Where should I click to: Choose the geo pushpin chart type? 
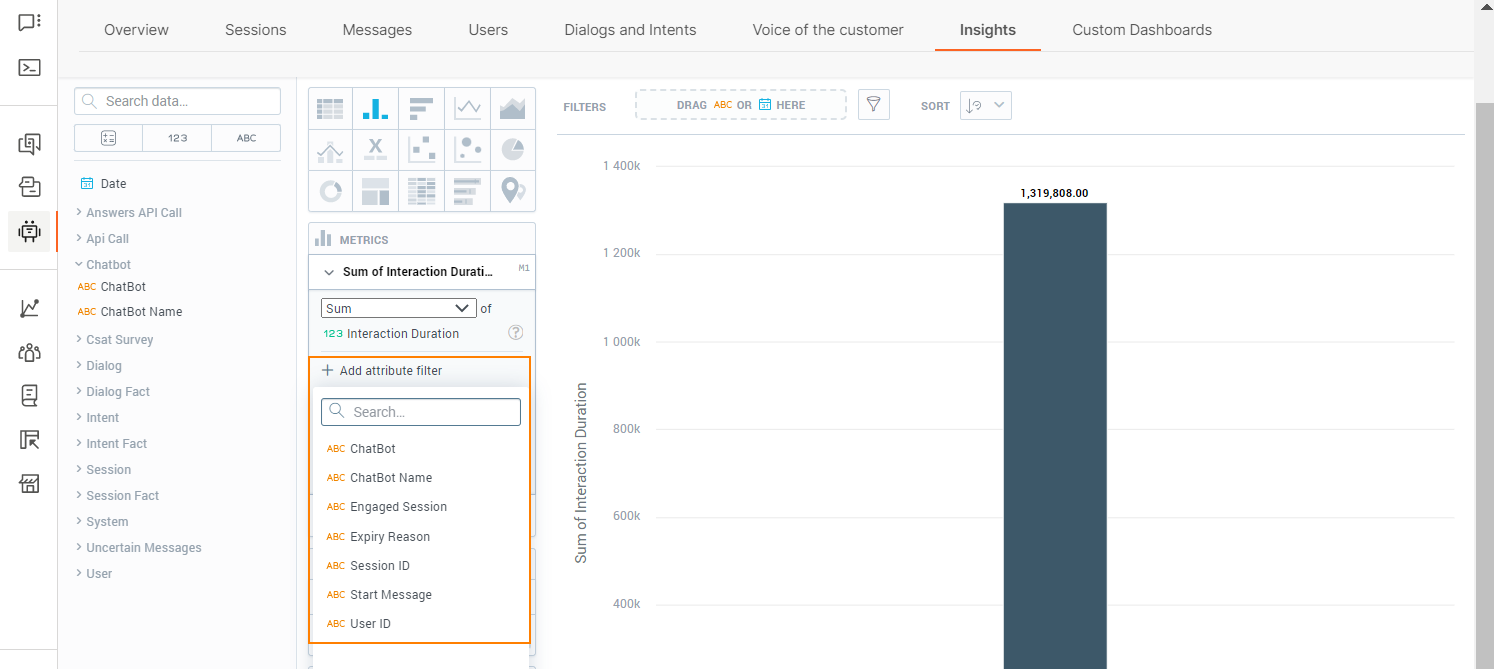point(512,190)
